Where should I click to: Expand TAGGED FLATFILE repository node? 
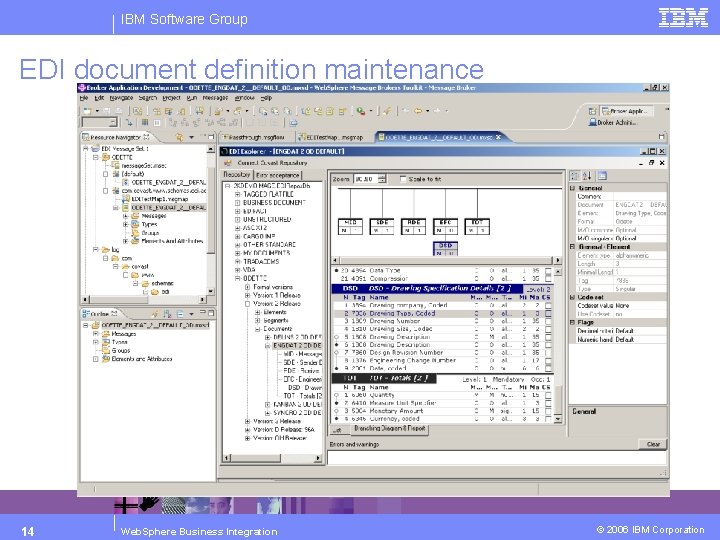click(237, 194)
